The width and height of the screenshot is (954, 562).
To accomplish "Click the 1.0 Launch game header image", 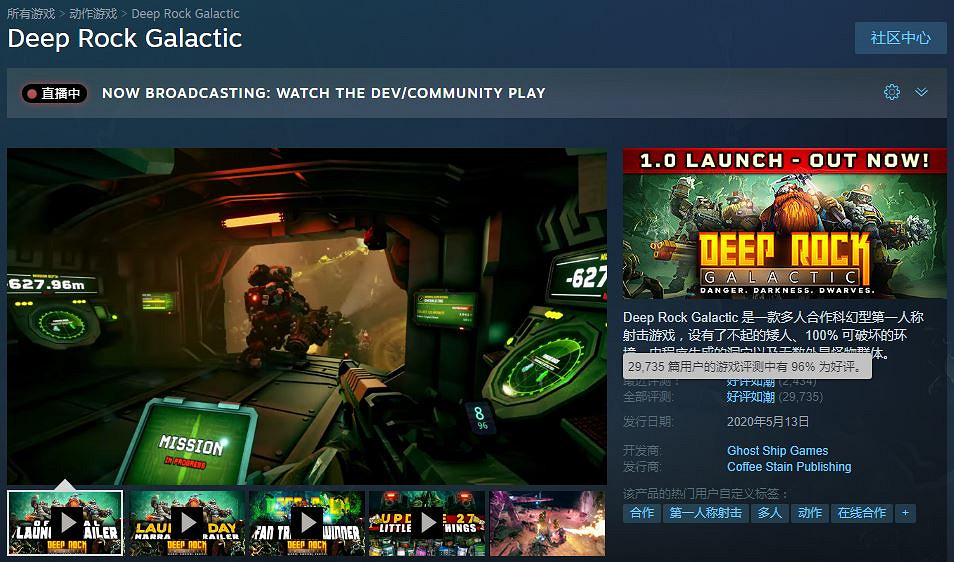I will [784, 223].
